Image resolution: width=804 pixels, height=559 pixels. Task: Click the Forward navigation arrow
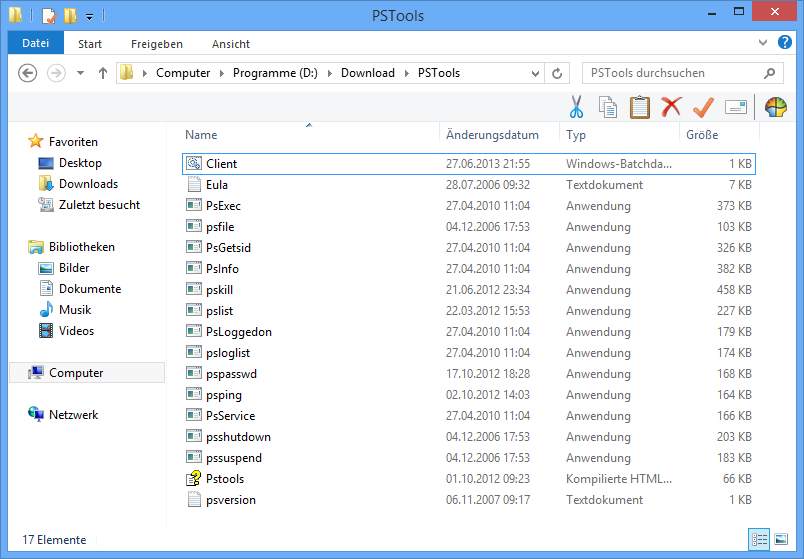pyautogui.click(x=56, y=73)
